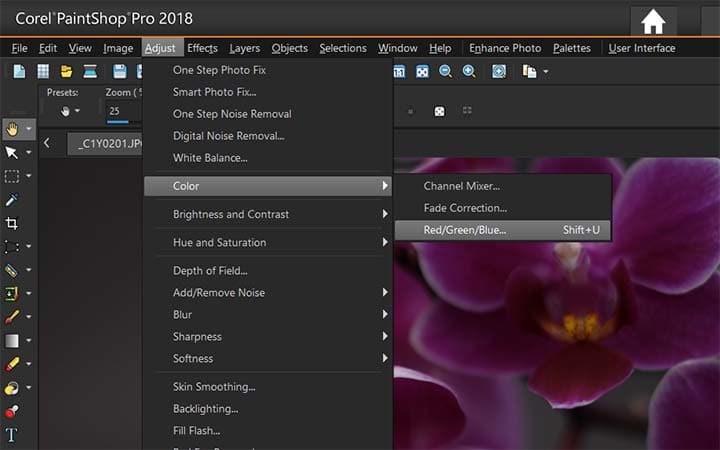
Task: Choose Channel Mixer... option
Action: click(x=503, y=186)
